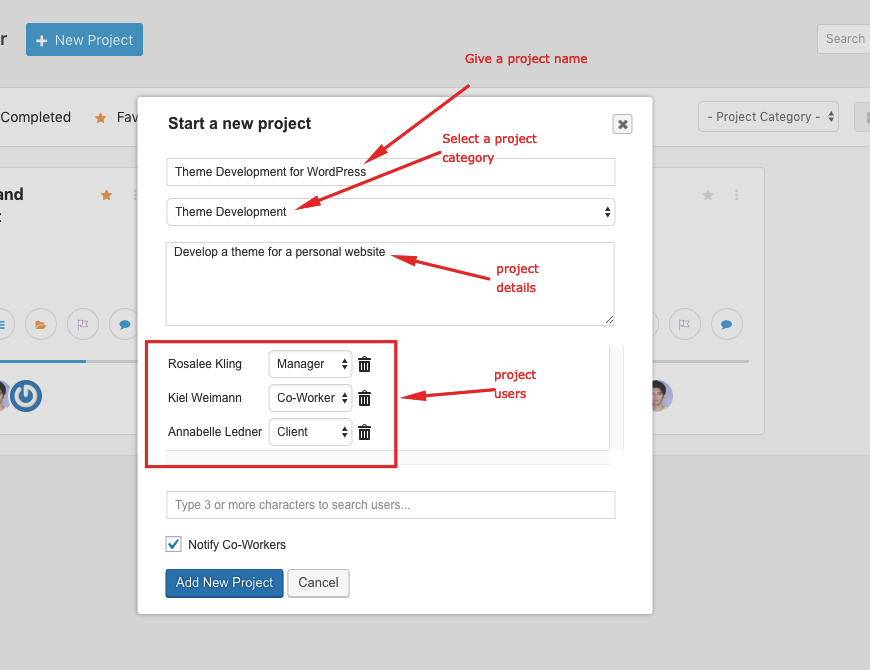Toggle the star to favorite the left project
The width and height of the screenshot is (870, 670).
pyautogui.click(x=106, y=195)
